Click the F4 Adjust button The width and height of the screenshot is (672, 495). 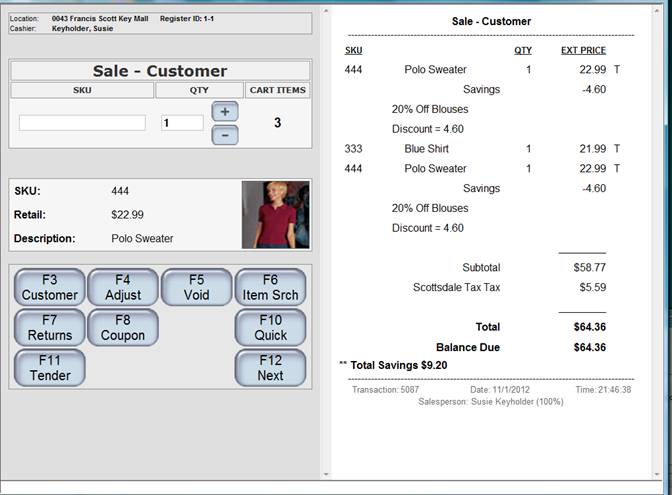pos(123,287)
